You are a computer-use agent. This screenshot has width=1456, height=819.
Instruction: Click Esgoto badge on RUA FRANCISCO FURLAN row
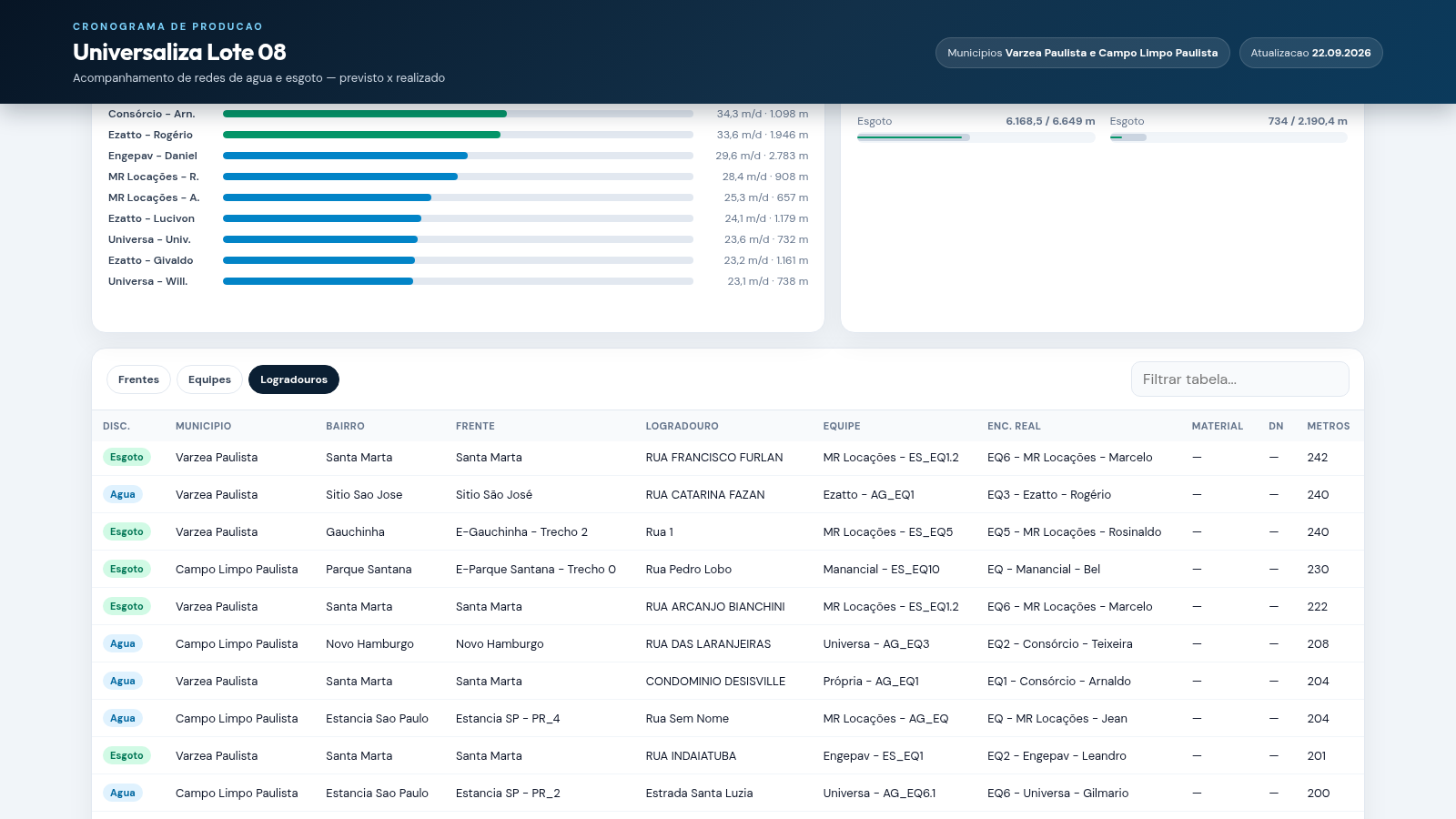click(126, 457)
